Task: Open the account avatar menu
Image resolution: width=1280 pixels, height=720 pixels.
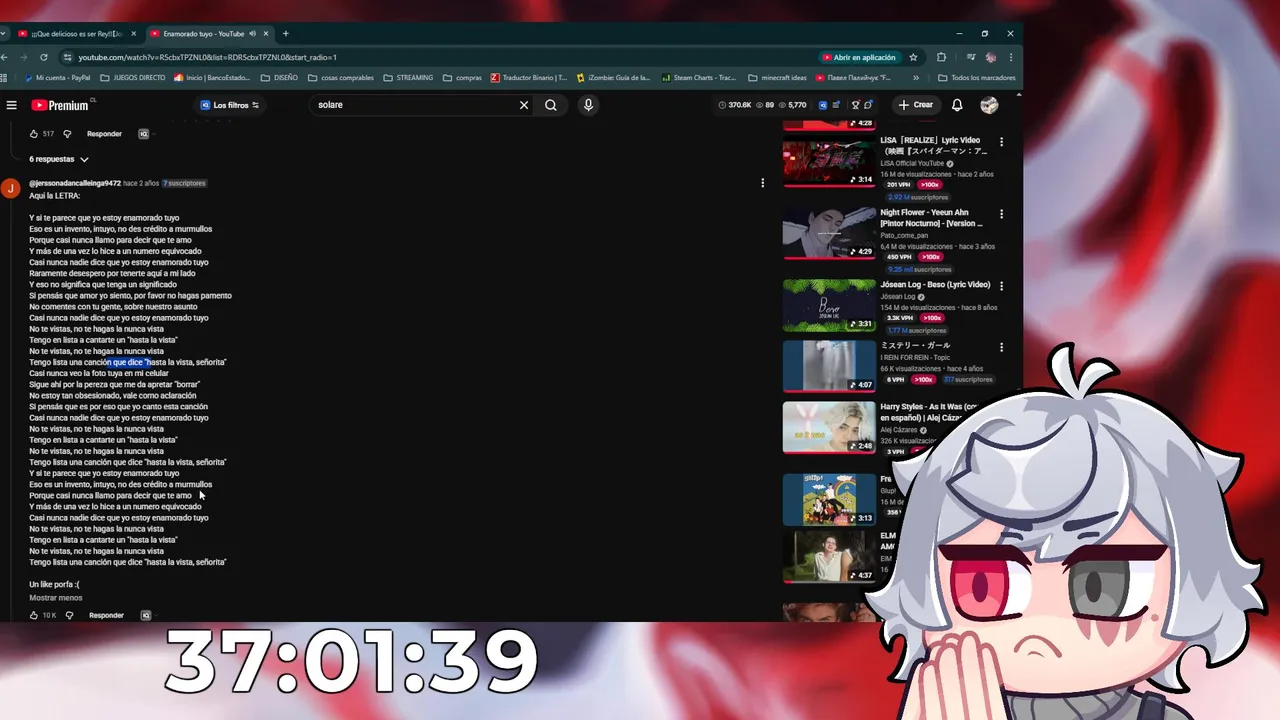Action: click(x=989, y=105)
